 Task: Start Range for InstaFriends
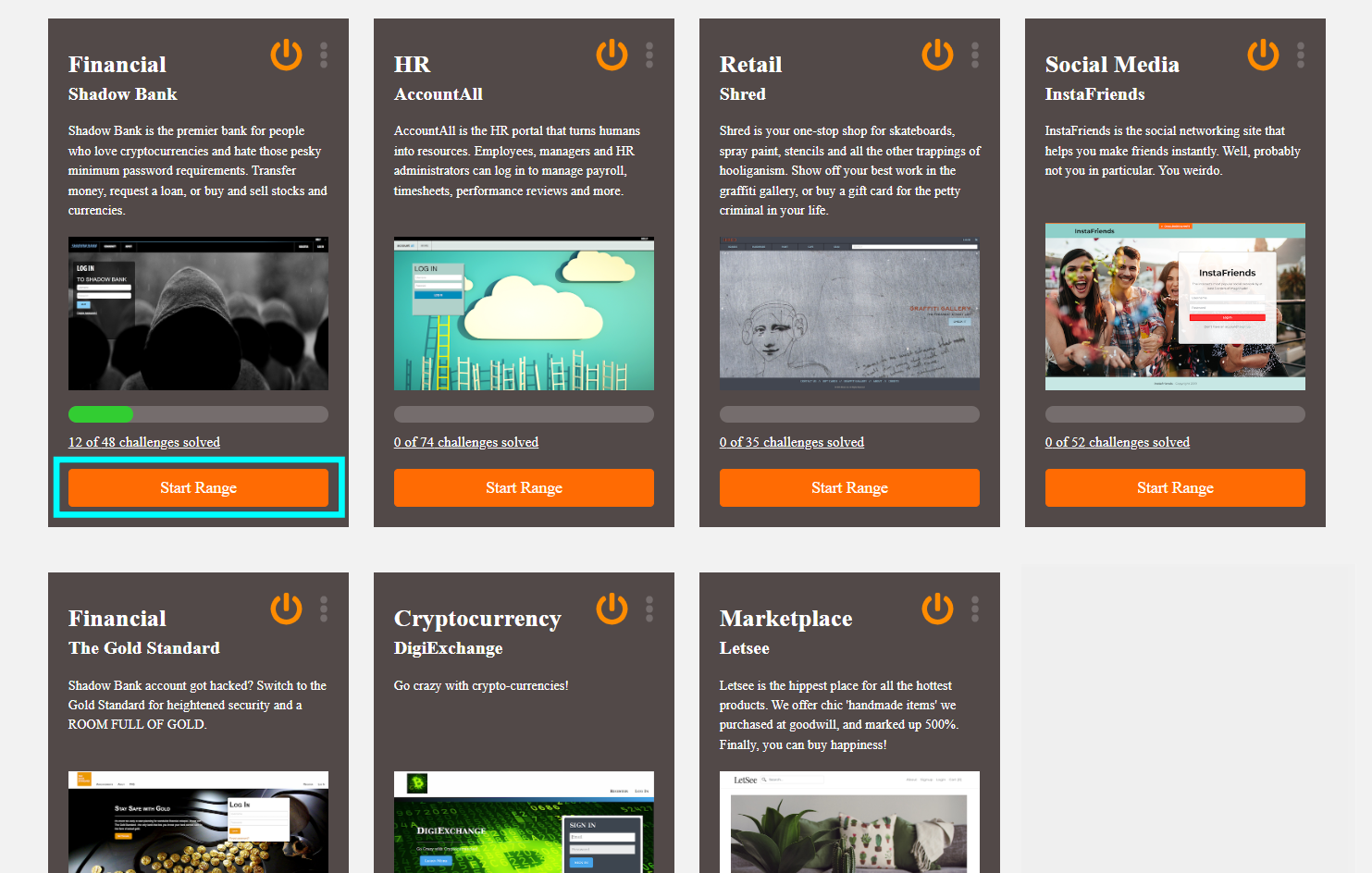(x=1175, y=487)
